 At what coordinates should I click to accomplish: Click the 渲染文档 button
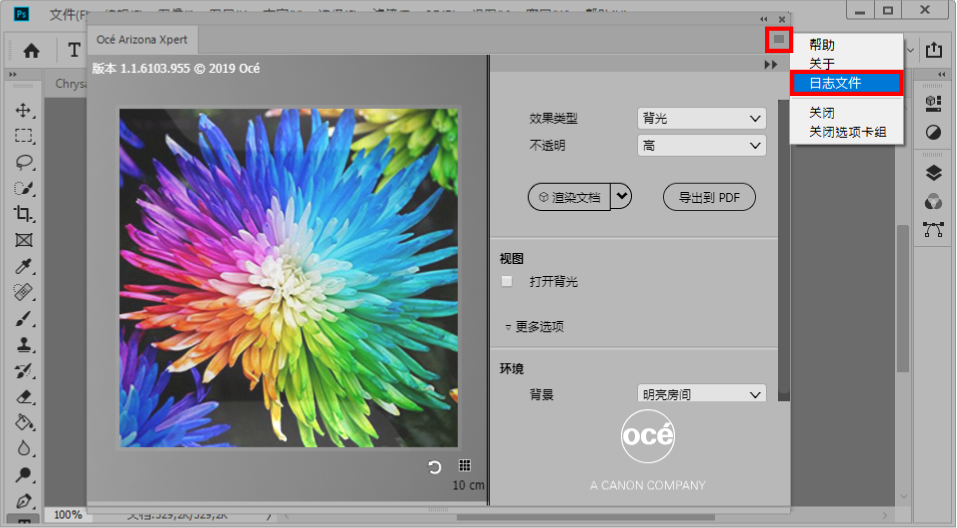569,197
